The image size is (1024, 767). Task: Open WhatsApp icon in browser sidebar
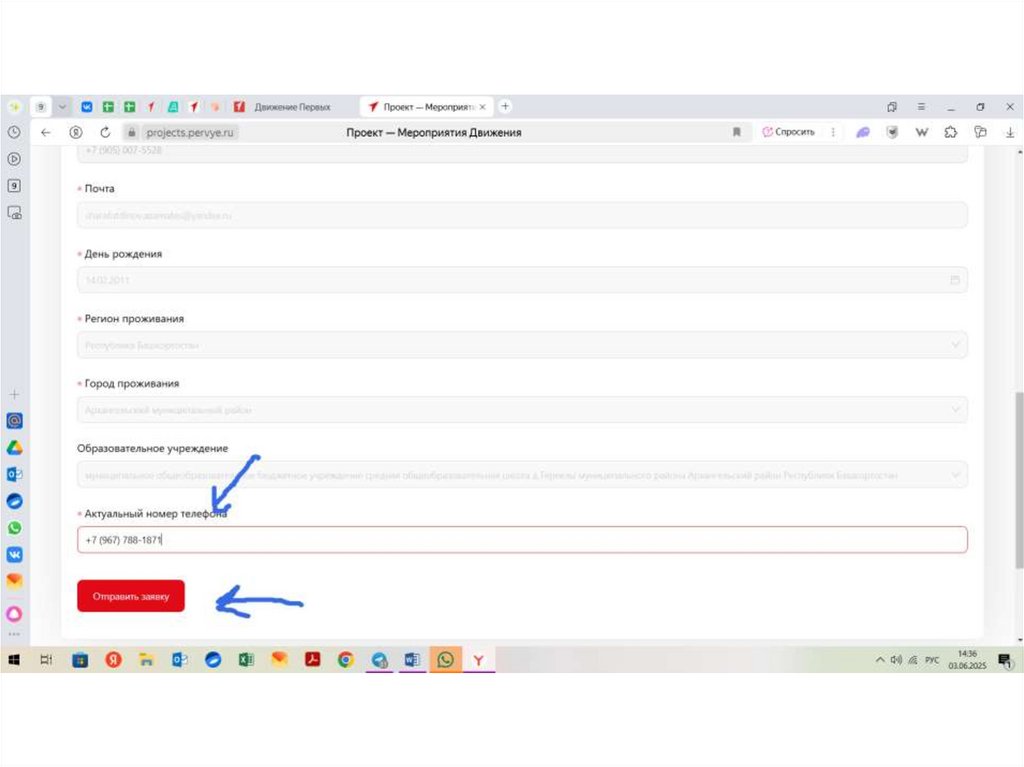tap(14, 528)
